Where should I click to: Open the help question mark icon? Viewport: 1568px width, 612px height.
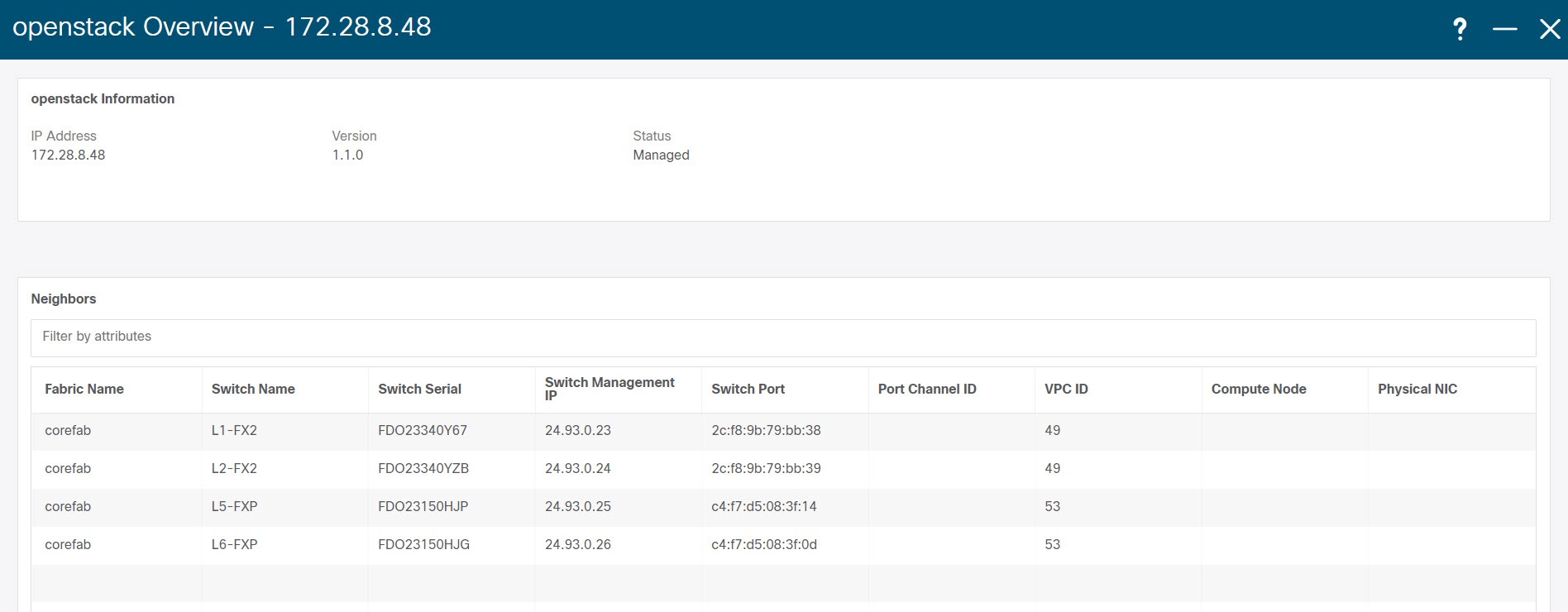[1460, 30]
